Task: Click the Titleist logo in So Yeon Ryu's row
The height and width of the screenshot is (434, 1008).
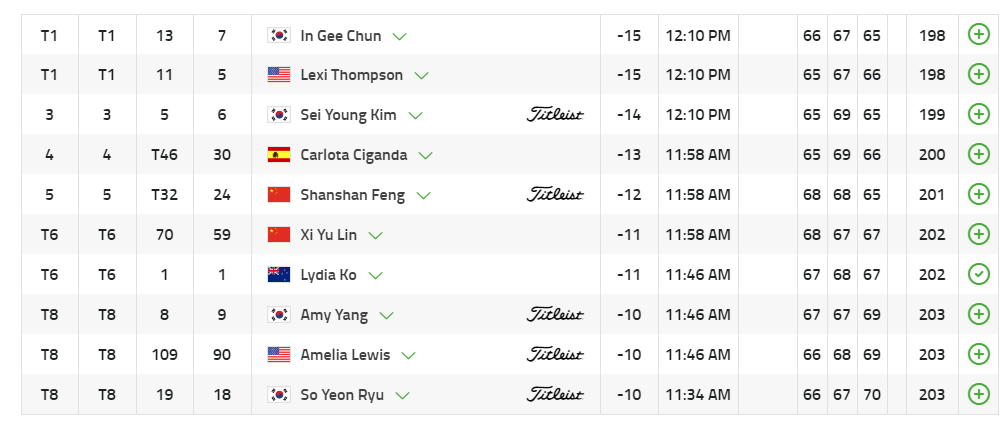Action: point(555,395)
